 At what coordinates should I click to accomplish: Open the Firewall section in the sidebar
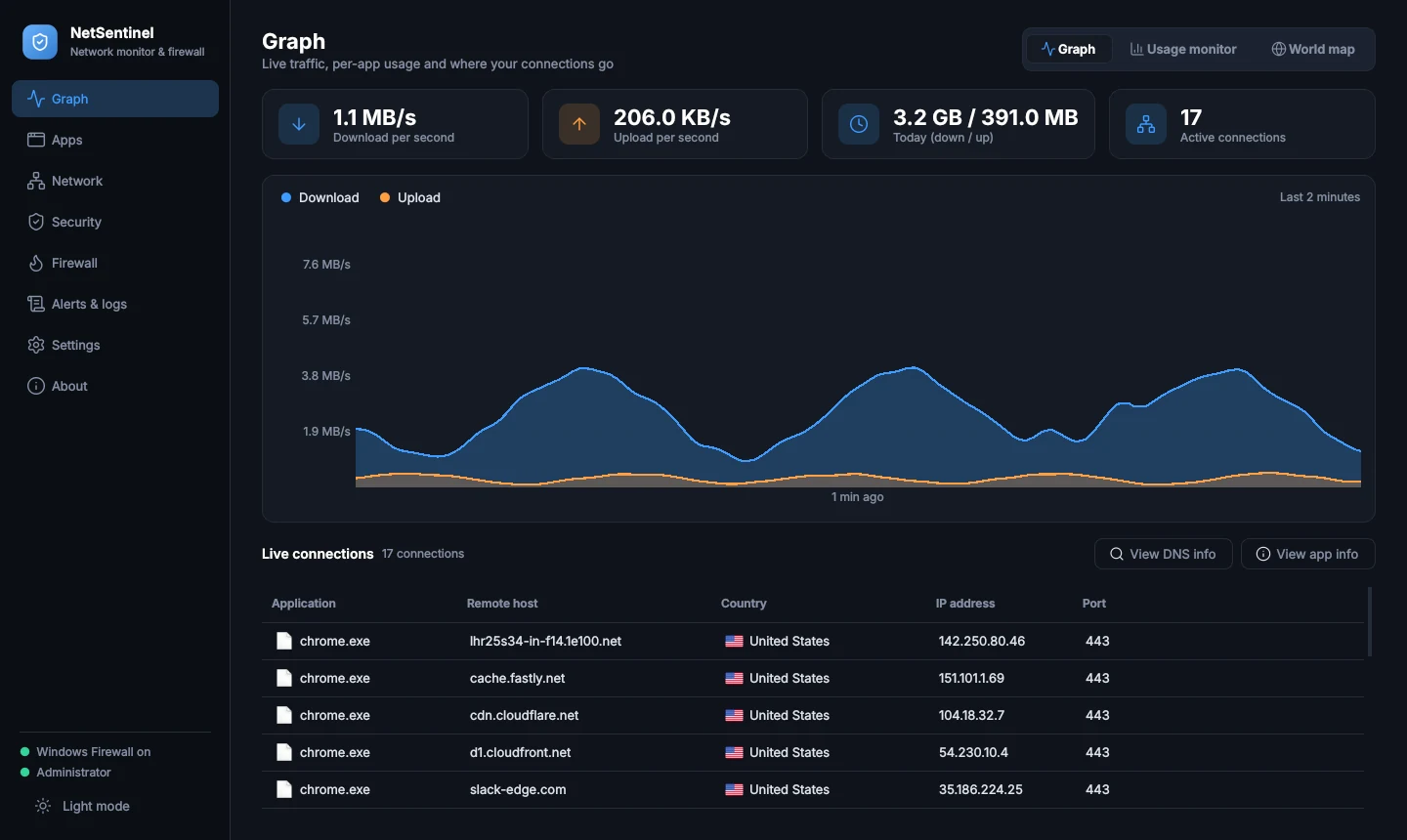tap(115, 263)
